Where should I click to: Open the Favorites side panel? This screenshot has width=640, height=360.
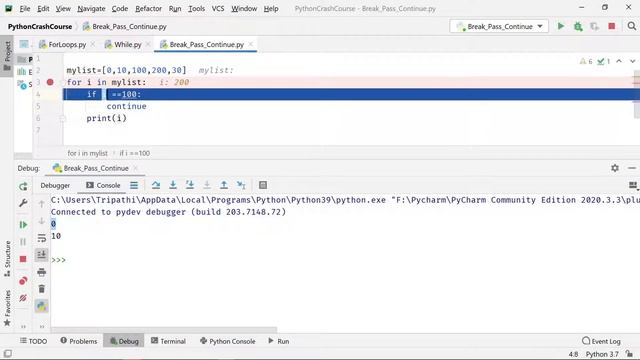[7, 308]
